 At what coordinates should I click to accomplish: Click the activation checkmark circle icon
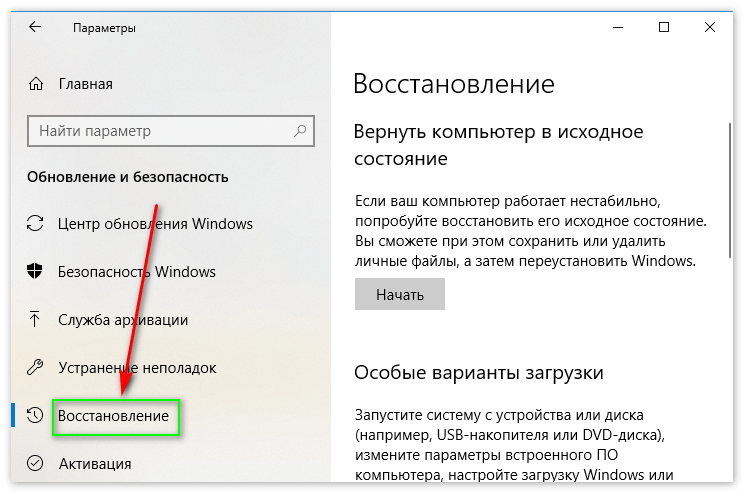35,463
